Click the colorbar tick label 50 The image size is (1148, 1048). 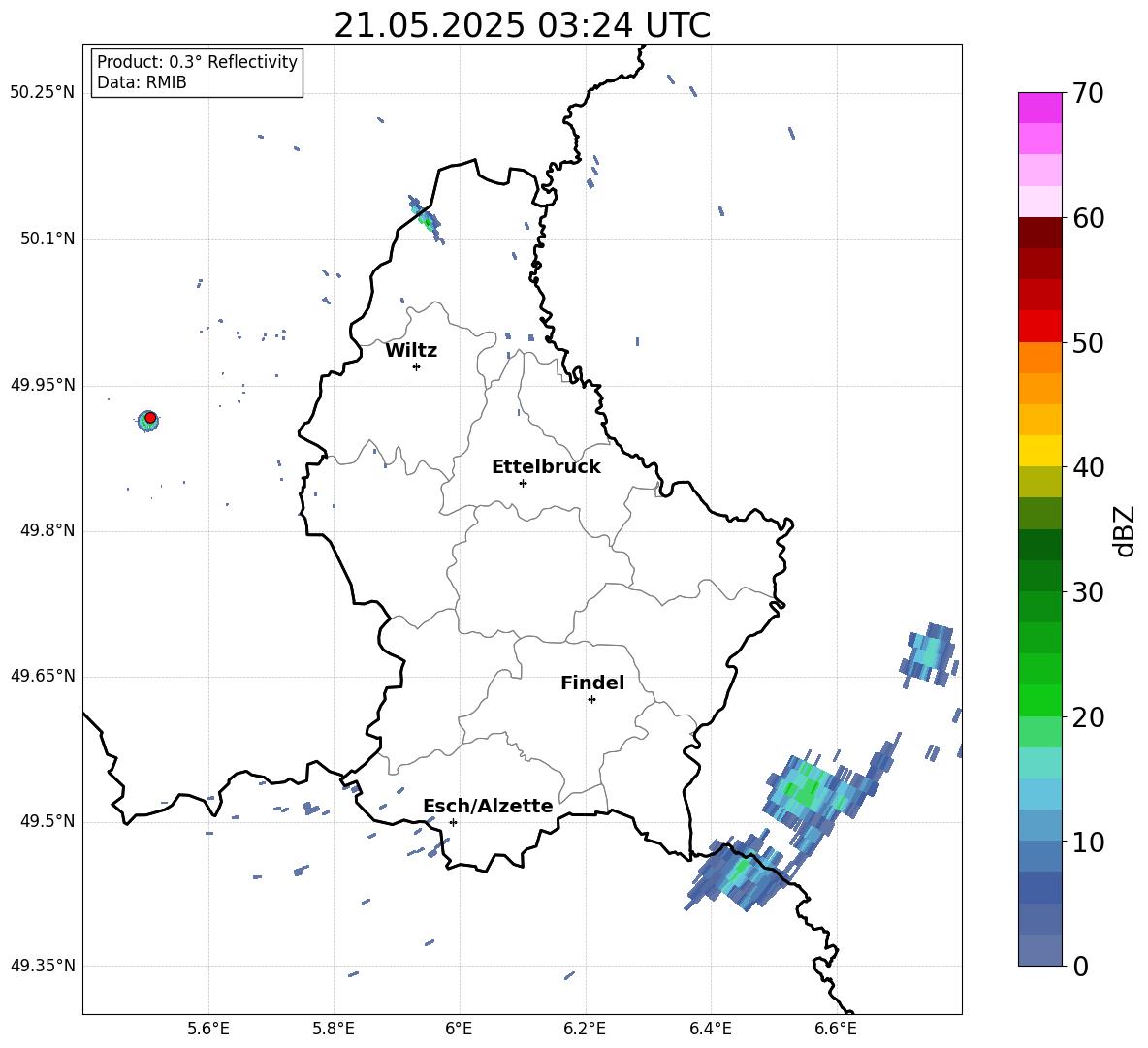pyautogui.click(x=1088, y=342)
